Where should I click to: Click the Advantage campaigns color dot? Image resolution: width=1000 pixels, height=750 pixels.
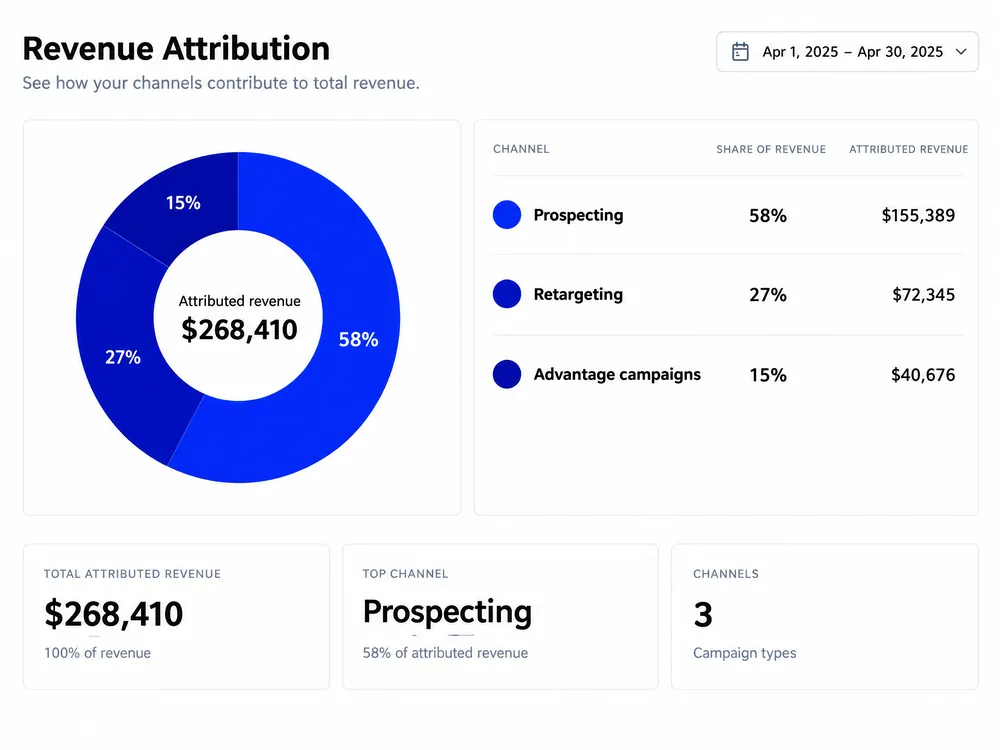(x=507, y=374)
